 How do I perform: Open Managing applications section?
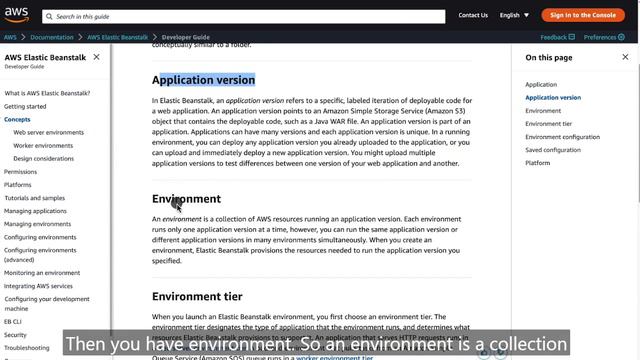click(x=36, y=211)
